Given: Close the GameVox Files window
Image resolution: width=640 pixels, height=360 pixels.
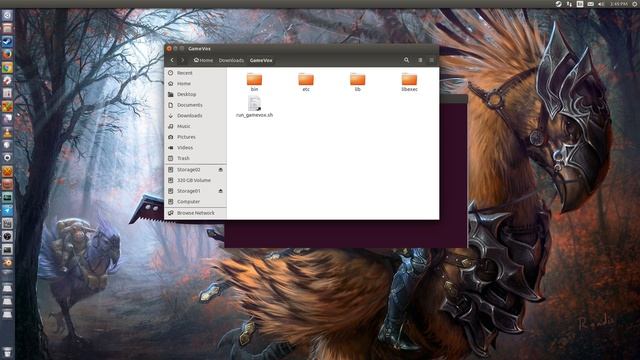Looking at the screenshot, I should [169, 49].
